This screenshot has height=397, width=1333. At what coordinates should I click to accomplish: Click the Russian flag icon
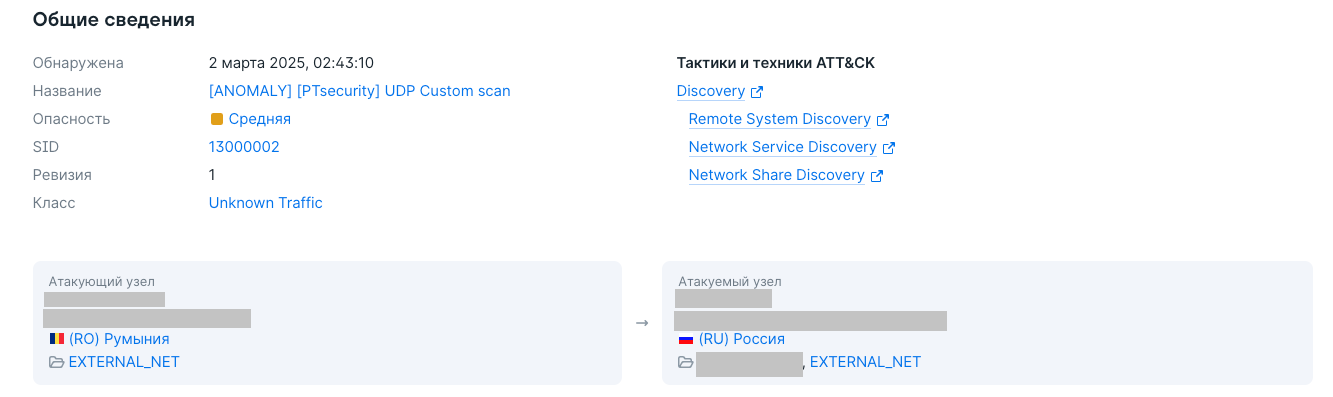click(686, 339)
